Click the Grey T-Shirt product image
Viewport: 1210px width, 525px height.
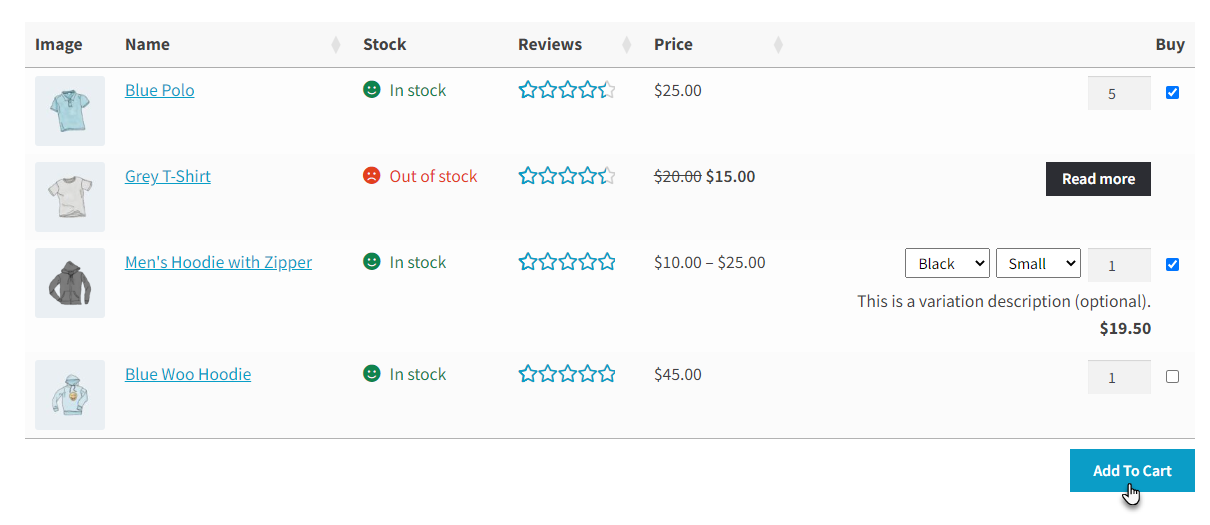tap(70, 197)
